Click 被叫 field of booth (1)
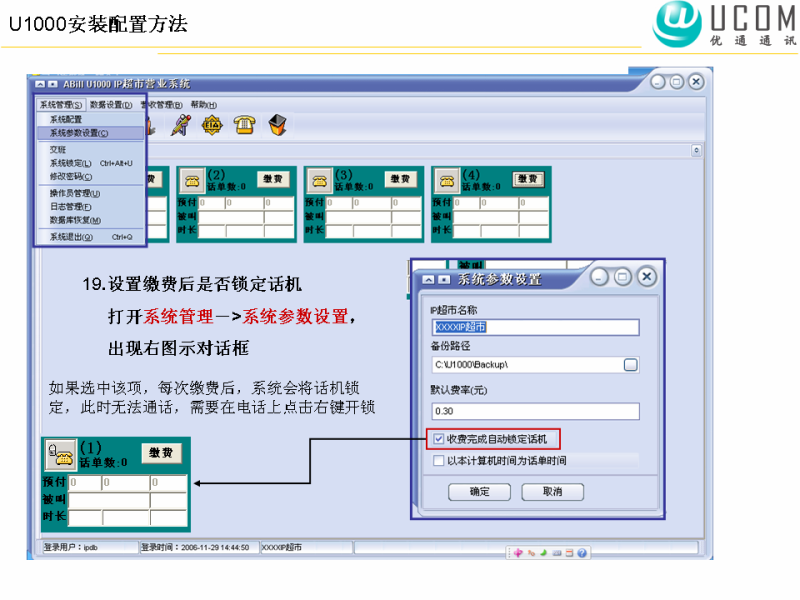The image size is (800, 600). point(109,500)
